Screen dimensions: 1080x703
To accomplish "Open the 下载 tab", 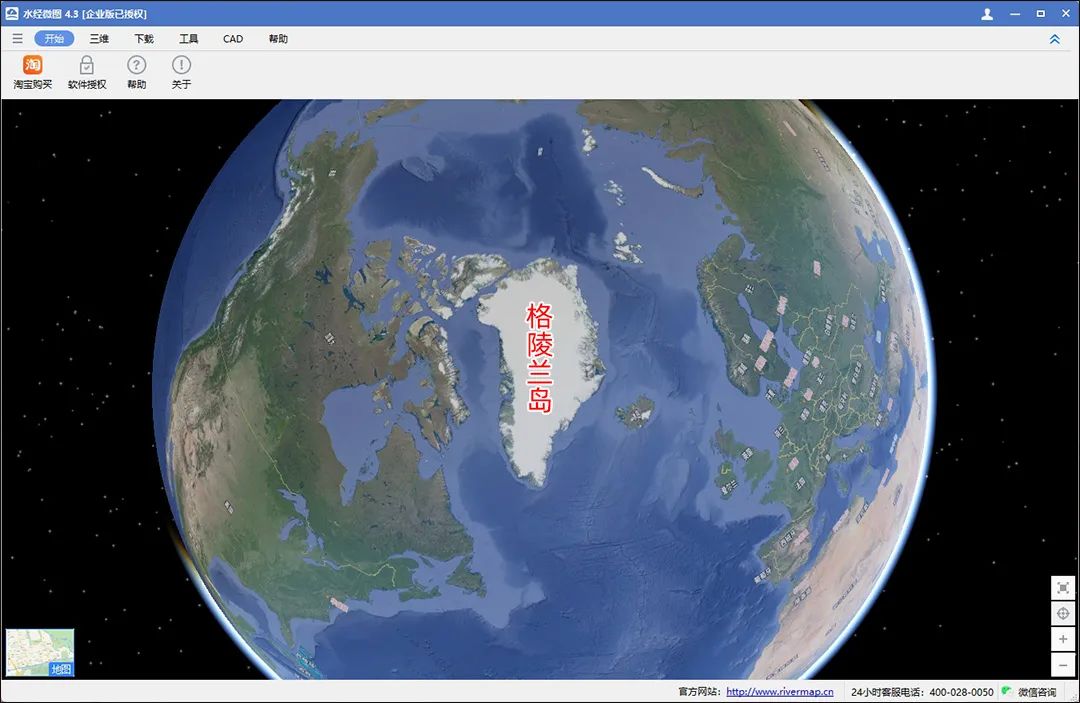I will pos(144,39).
